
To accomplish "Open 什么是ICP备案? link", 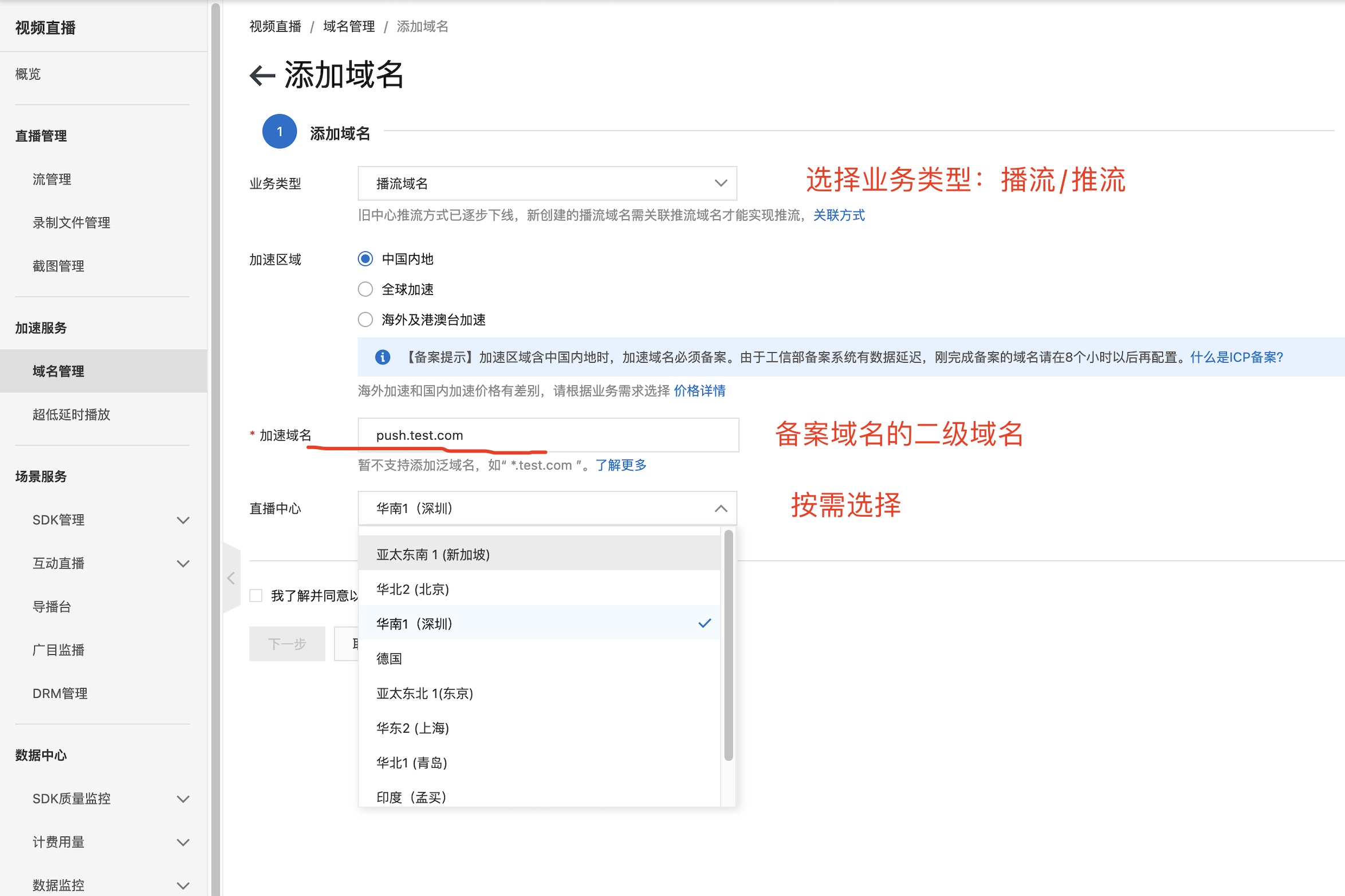I will (1236, 357).
